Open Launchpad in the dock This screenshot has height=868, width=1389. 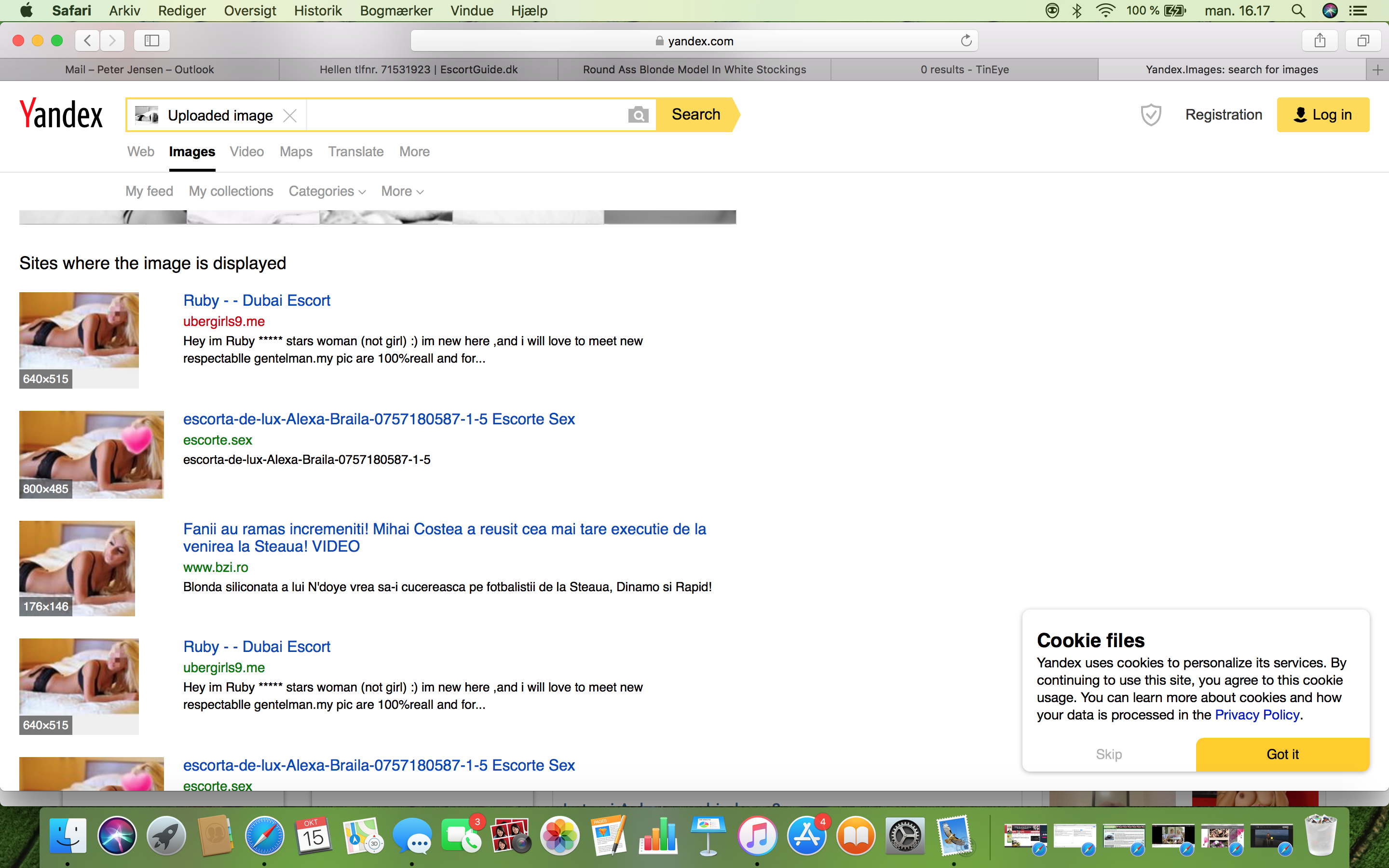(166, 836)
